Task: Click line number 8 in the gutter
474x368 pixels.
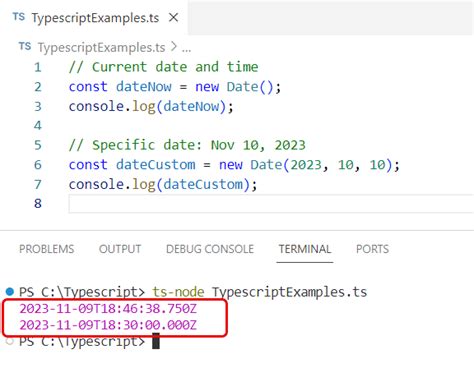Action: click(x=38, y=203)
